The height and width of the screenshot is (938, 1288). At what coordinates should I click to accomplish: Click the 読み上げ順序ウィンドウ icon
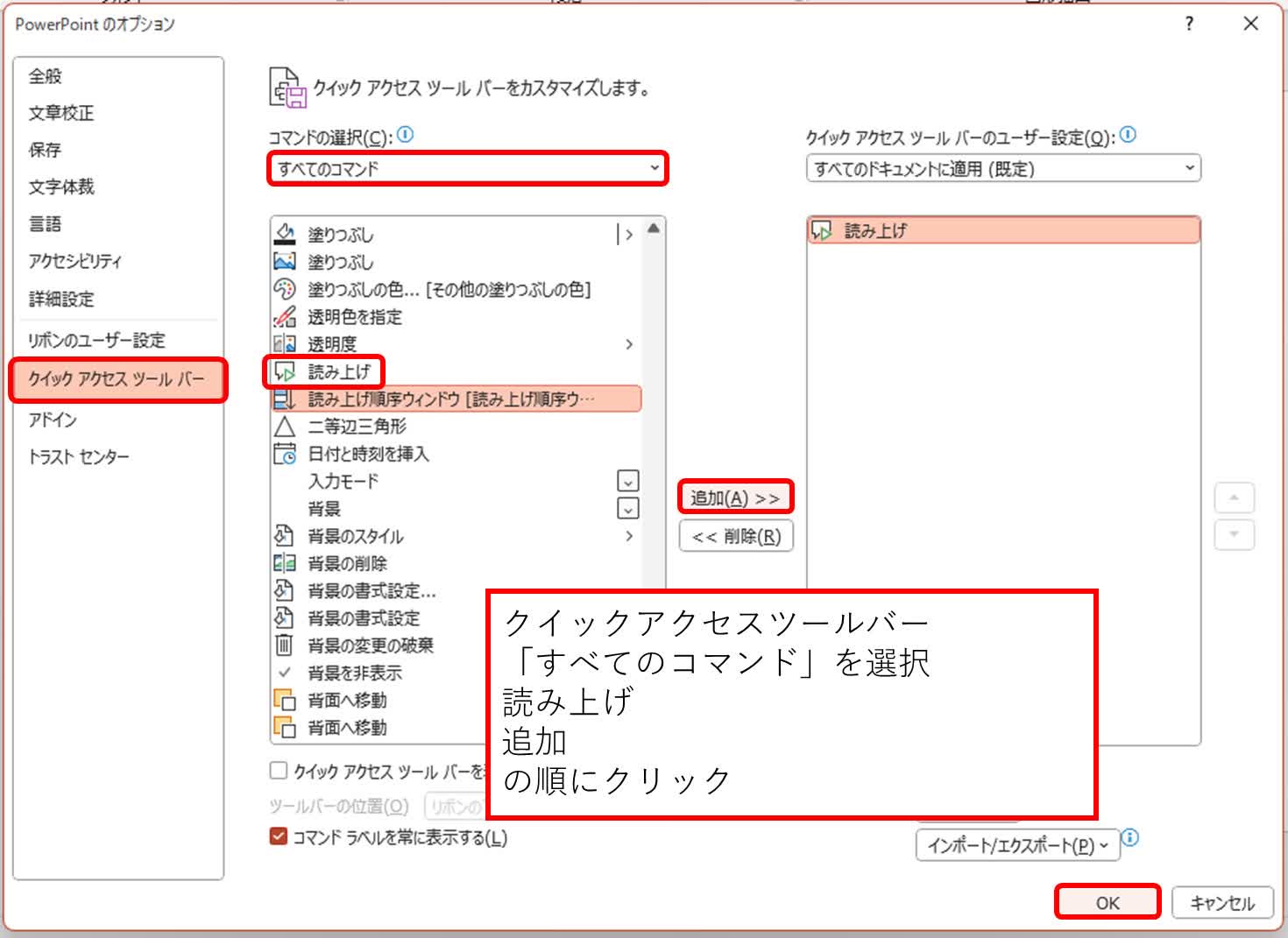point(285,398)
